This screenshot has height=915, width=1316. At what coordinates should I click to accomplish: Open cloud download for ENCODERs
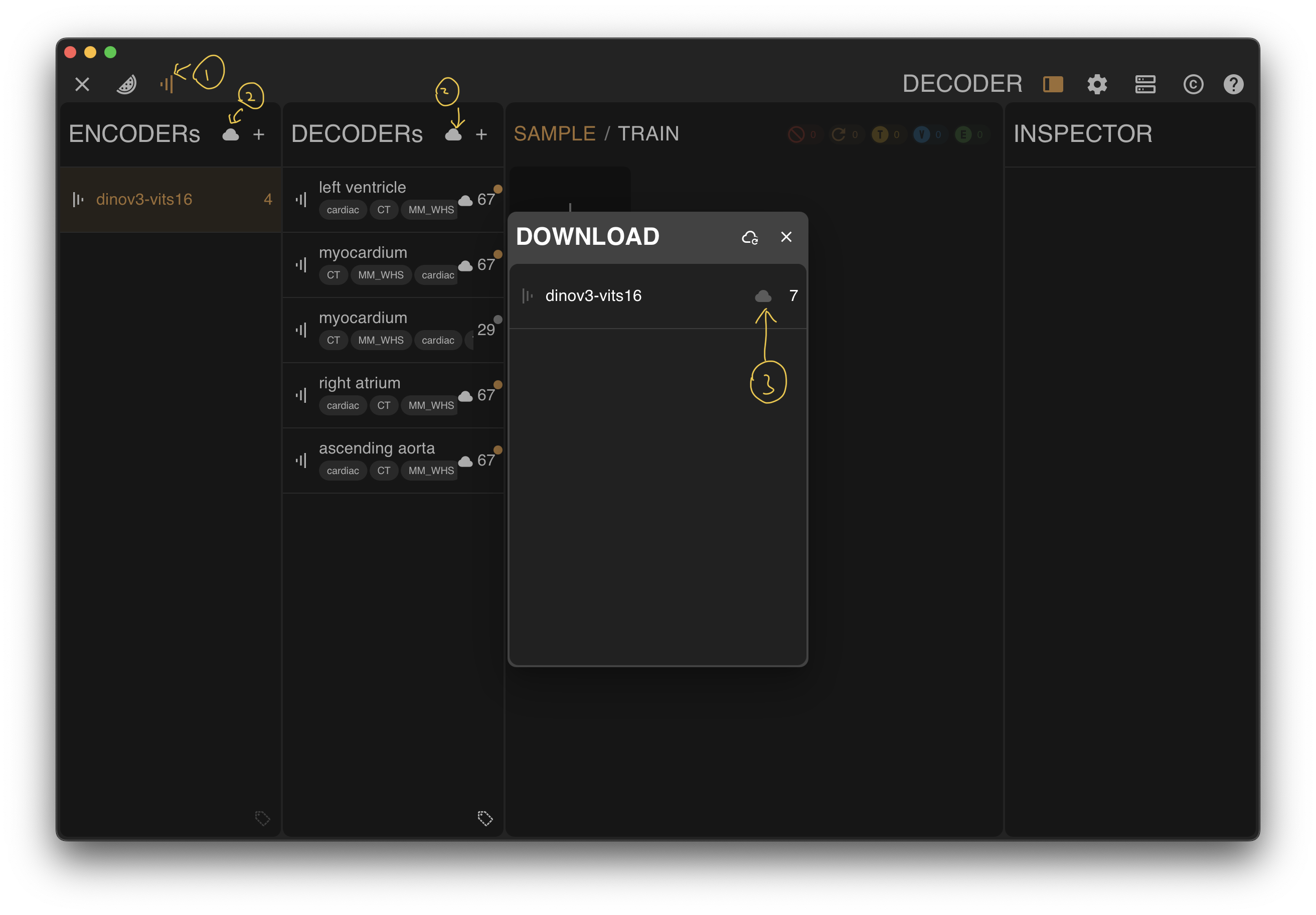[x=230, y=134]
